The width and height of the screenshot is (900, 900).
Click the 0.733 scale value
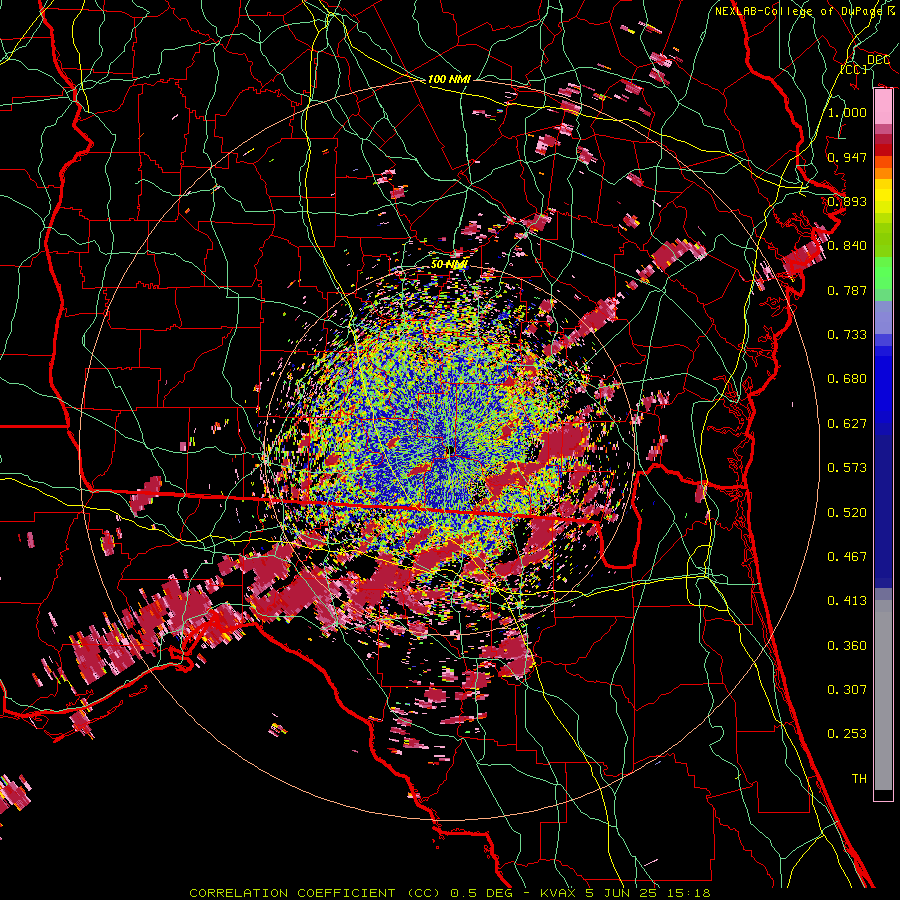pos(847,334)
